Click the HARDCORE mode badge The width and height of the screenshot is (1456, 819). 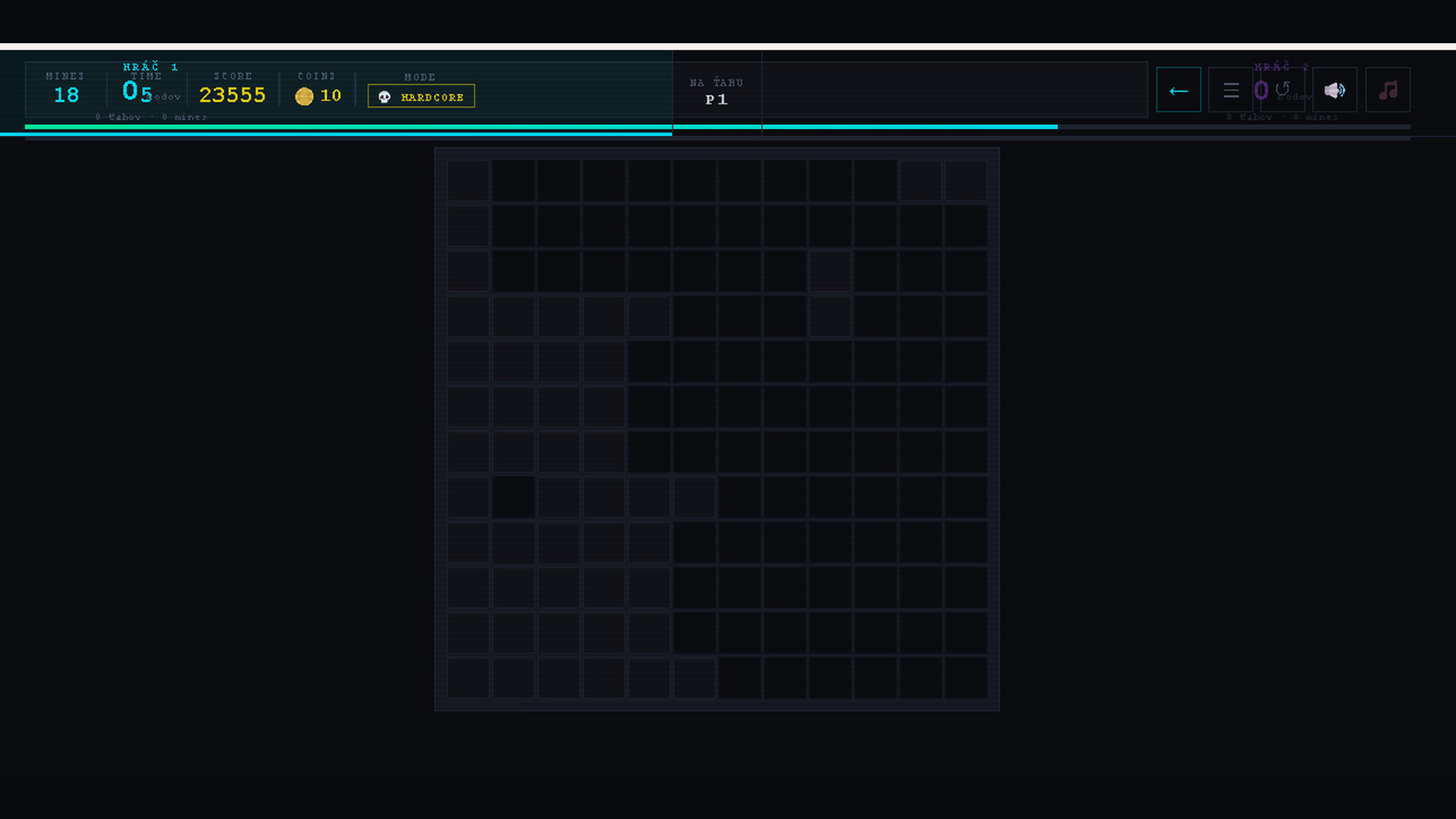422,96
